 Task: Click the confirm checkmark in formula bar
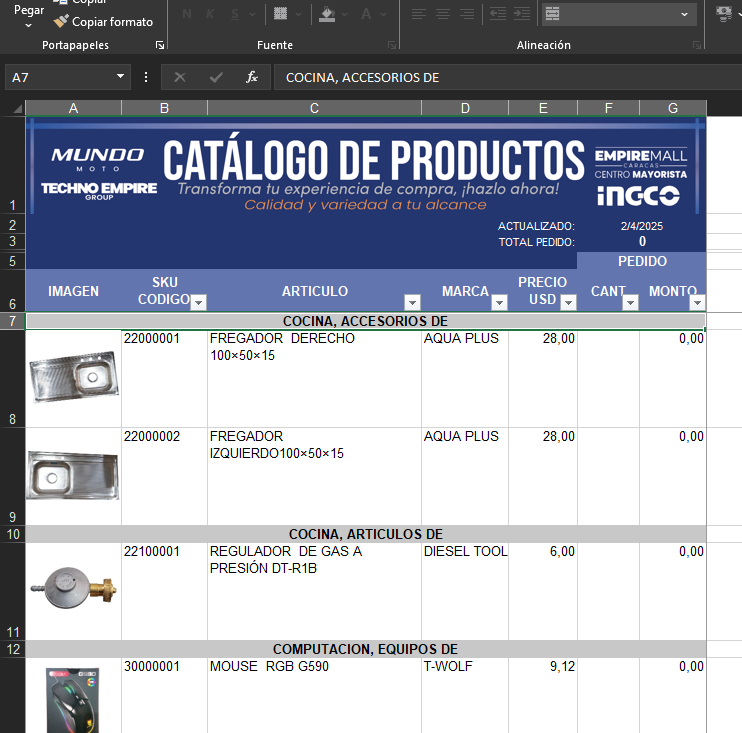[216, 77]
